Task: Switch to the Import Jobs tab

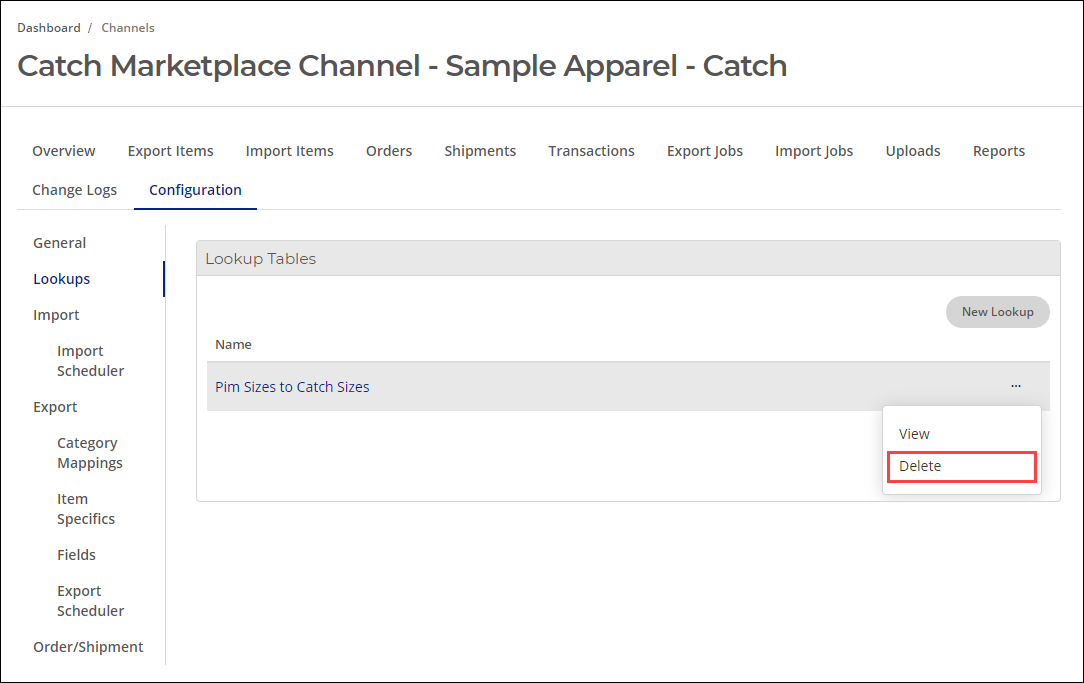Action: [x=814, y=151]
